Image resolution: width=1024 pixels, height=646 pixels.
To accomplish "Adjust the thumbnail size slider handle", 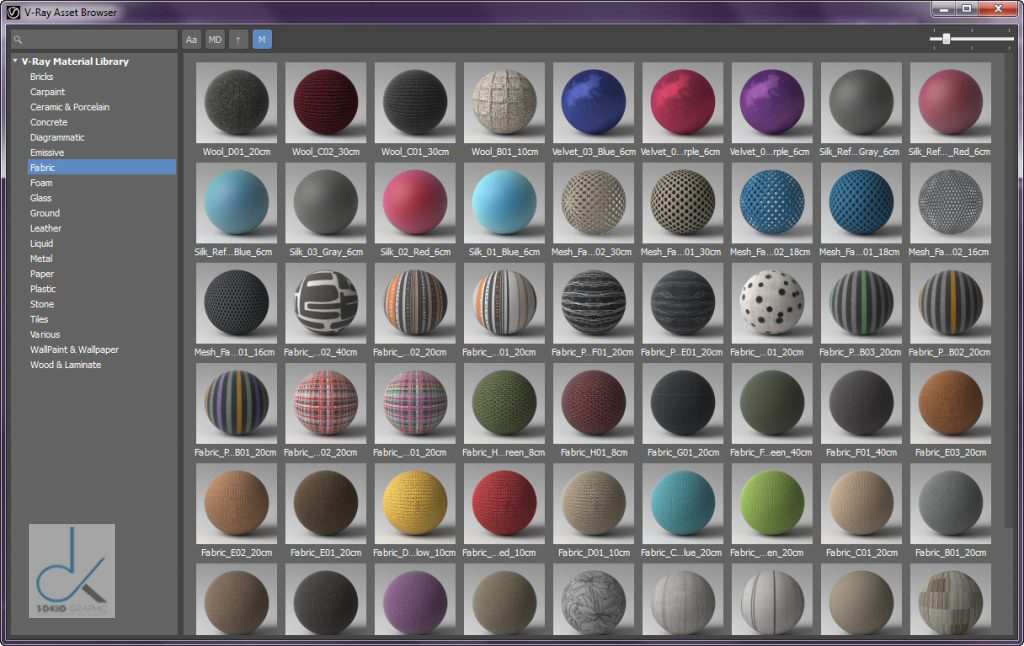I will (946, 39).
